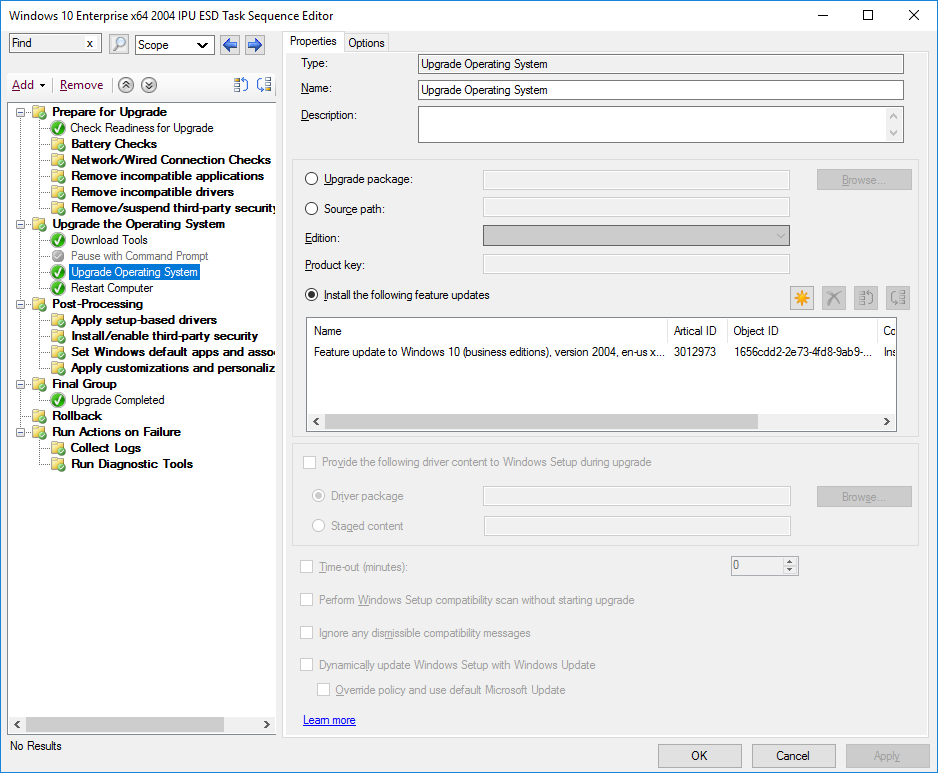Go to previous search result with the left arrow
The height and width of the screenshot is (773, 938).
point(230,45)
